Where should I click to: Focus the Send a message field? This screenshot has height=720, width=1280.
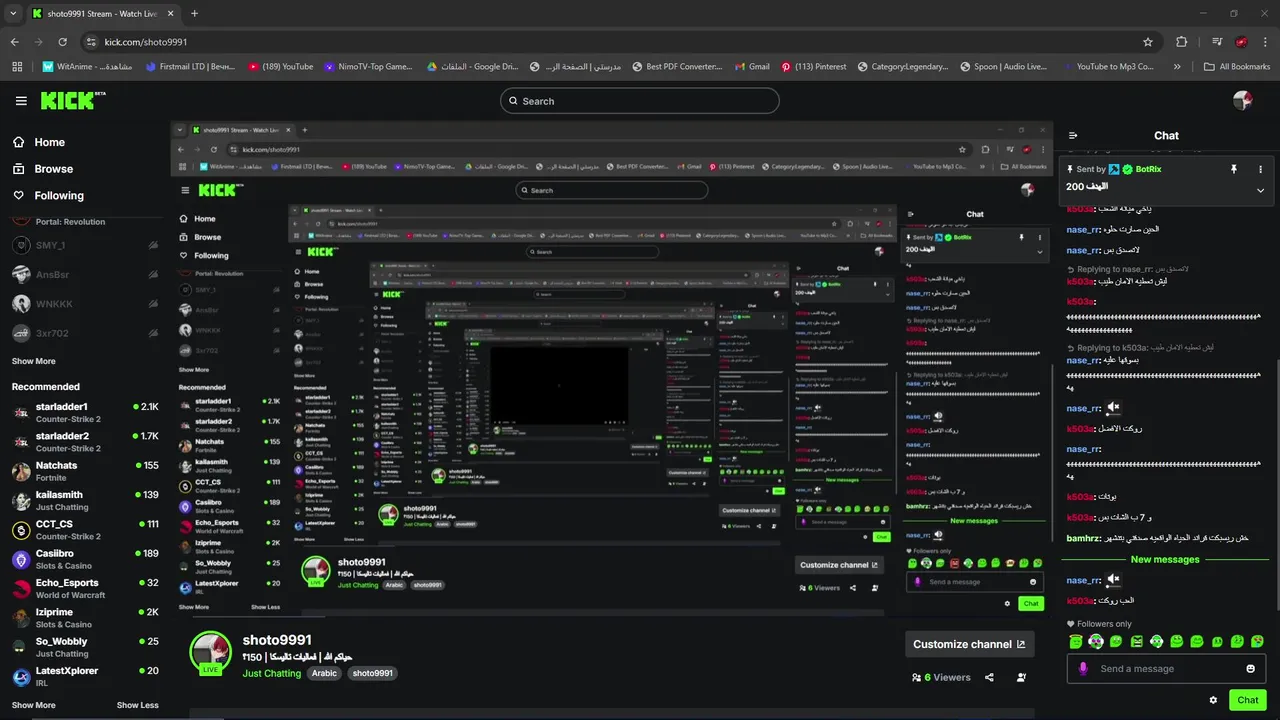pos(1166,669)
